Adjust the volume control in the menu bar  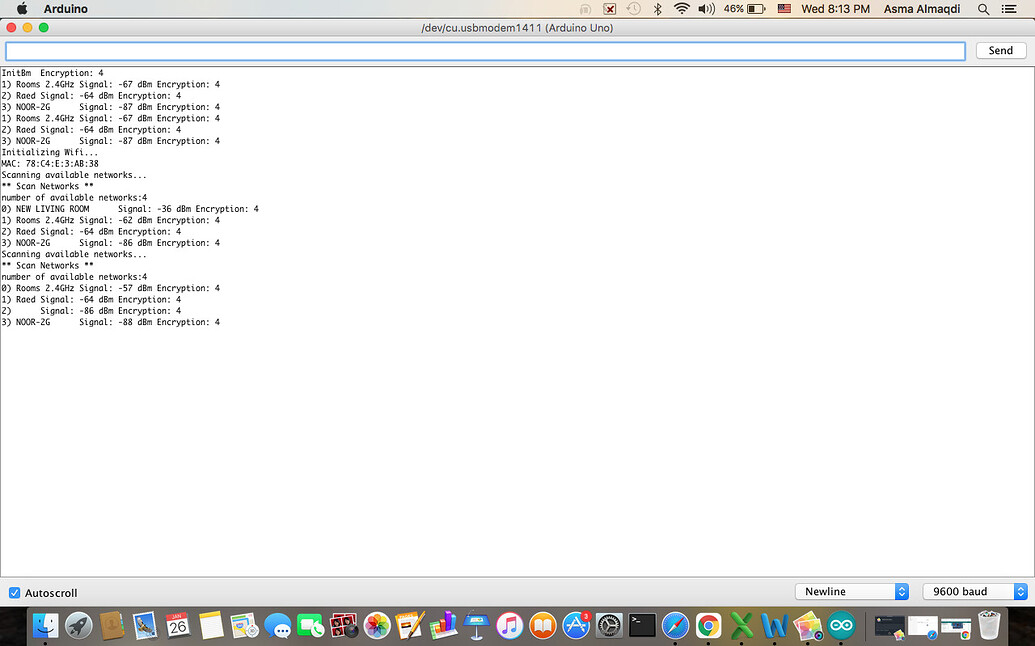706,8
